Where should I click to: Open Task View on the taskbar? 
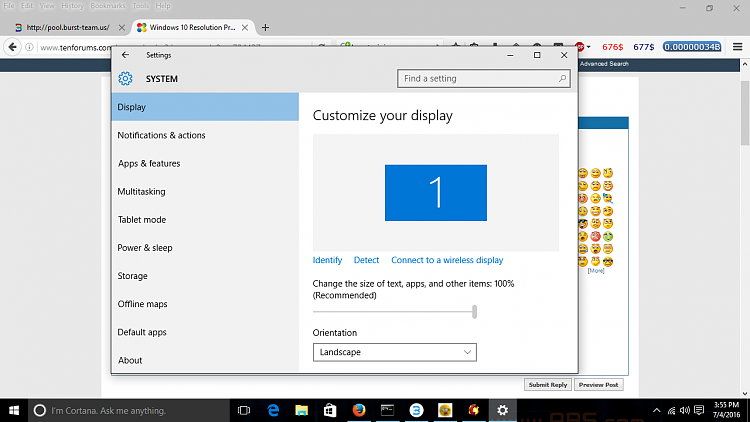(244, 411)
